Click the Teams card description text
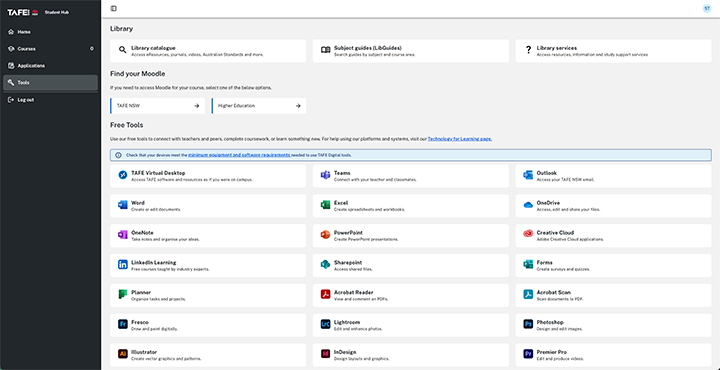The image size is (720, 370). pyautogui.click(x=375, y=179)
